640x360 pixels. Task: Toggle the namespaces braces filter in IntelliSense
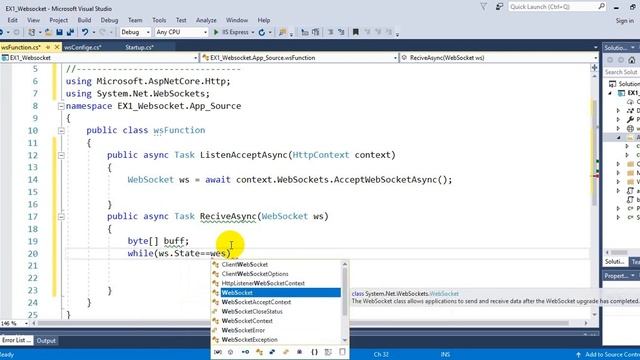click(314, 352)
